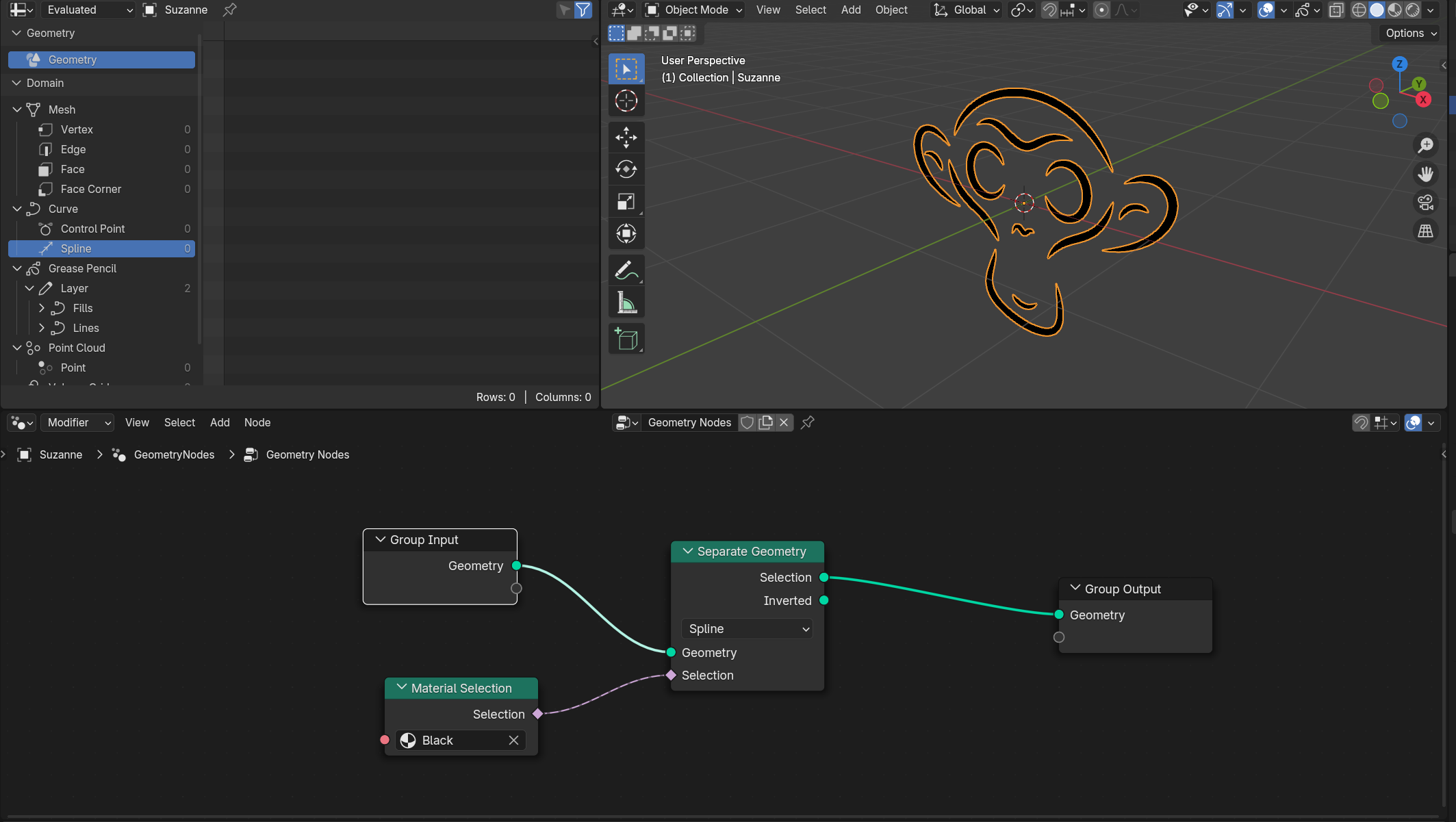
Task: Toggle selected-only filter in spreadsheet
Action: 565,10
